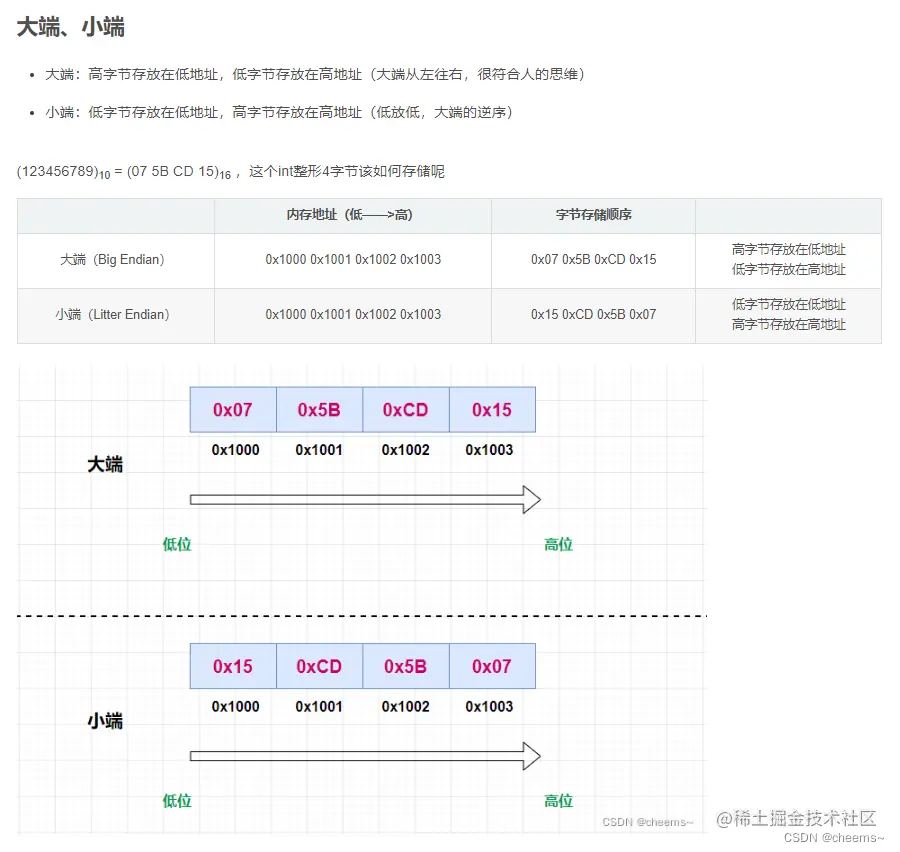Click the green 高位 label in 小端 diagram
900x852 pixels.
[x=558, y=801]
